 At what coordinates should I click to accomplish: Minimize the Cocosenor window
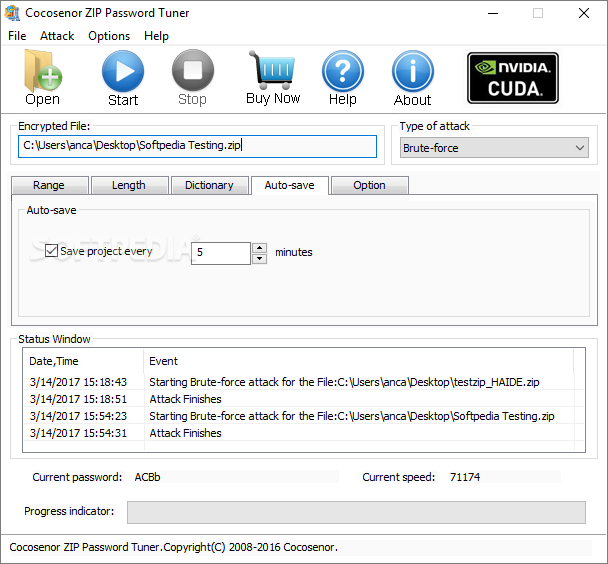point(493,13)
